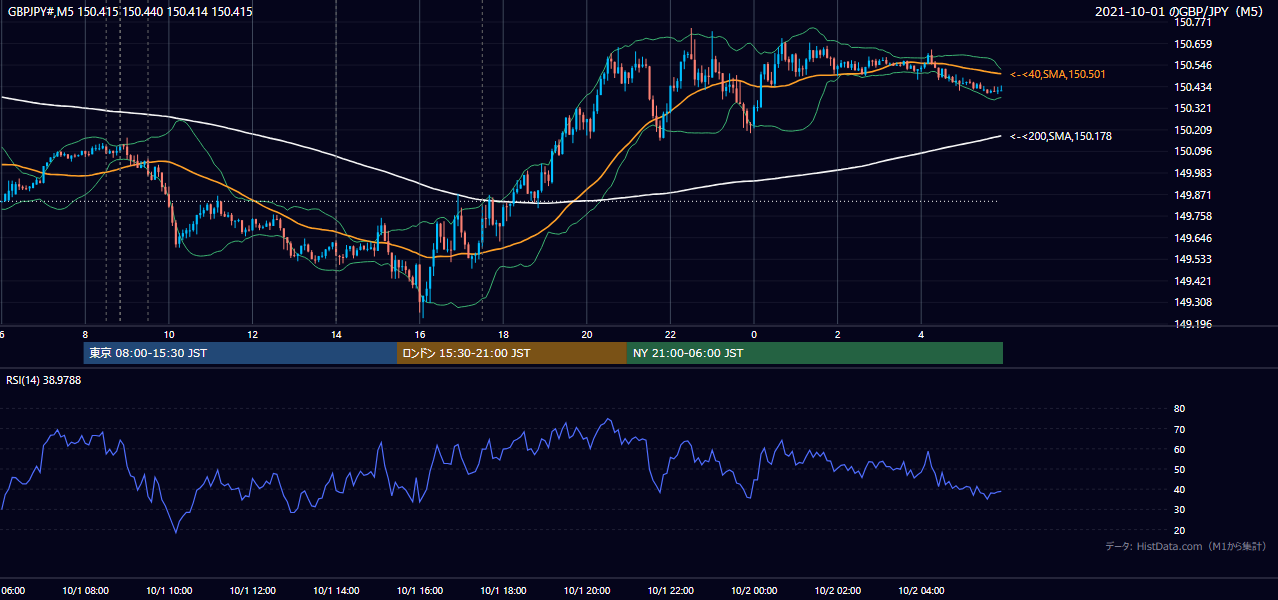Click price level 150.321 on axis
This screenshot has width=1278, height=600.
point(1193,108)
